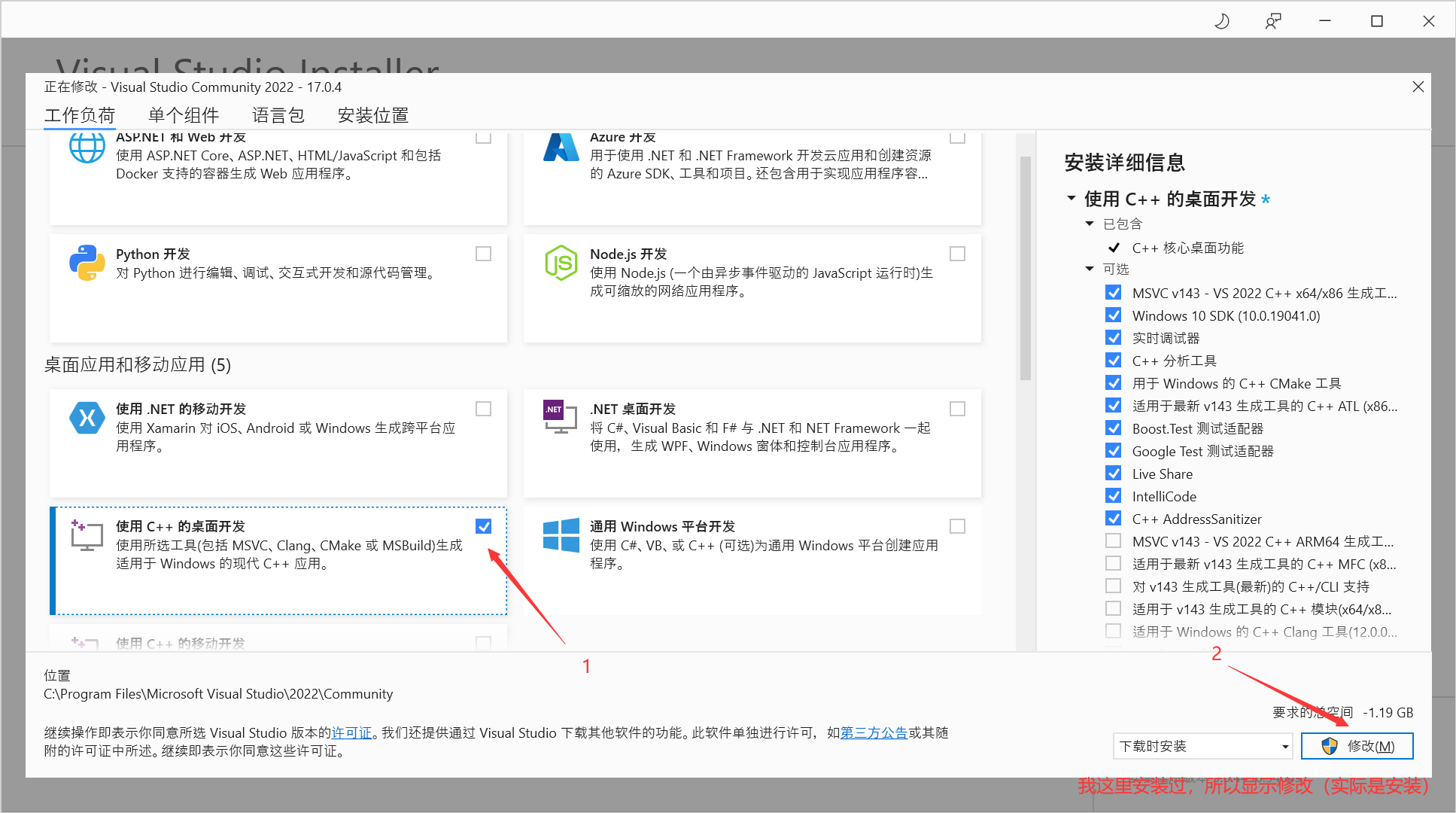Switch to the 单个组件 (Individual components) tab

click(184, 115)
